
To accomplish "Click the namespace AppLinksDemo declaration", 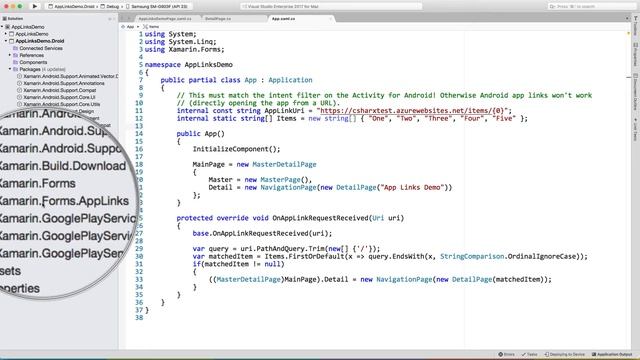I will tap(189, 64).
